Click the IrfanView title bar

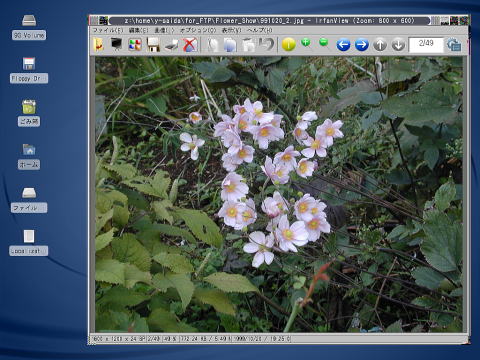(269, 21)
